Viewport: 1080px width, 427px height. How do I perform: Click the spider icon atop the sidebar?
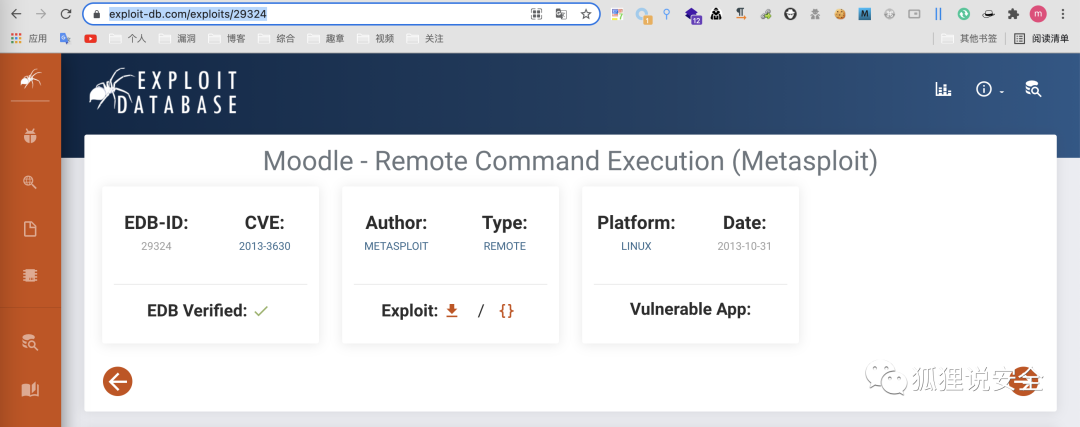(30, 80)
